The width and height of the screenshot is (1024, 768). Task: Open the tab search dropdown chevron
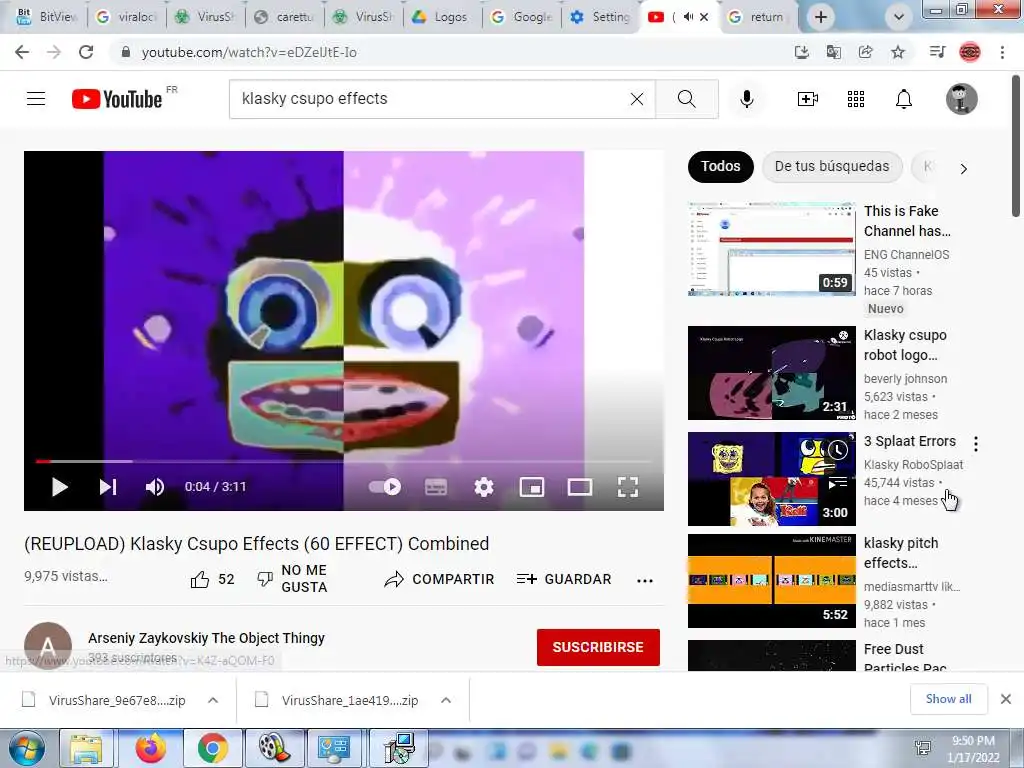click(x=899, y=17)
